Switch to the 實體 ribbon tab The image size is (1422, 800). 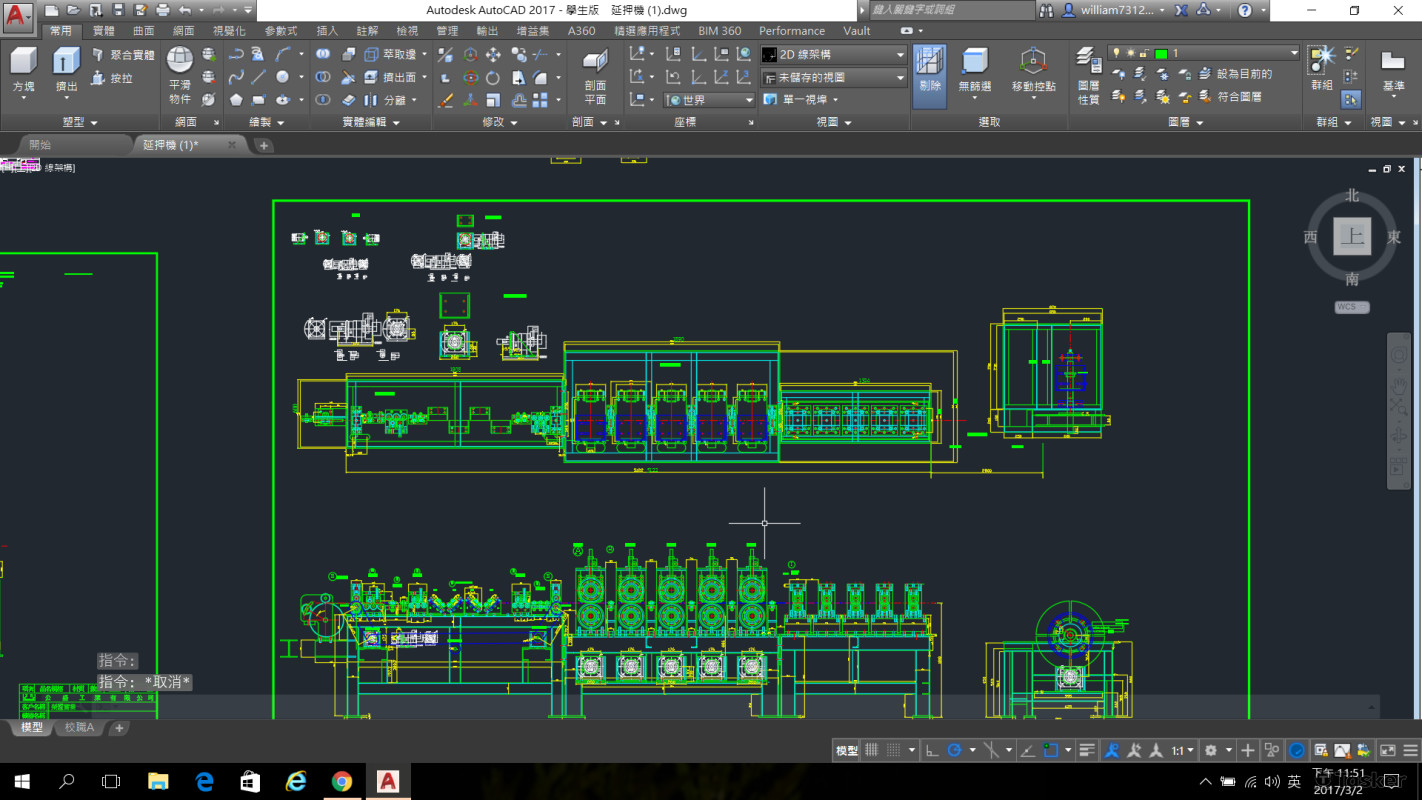click(103, 31)
